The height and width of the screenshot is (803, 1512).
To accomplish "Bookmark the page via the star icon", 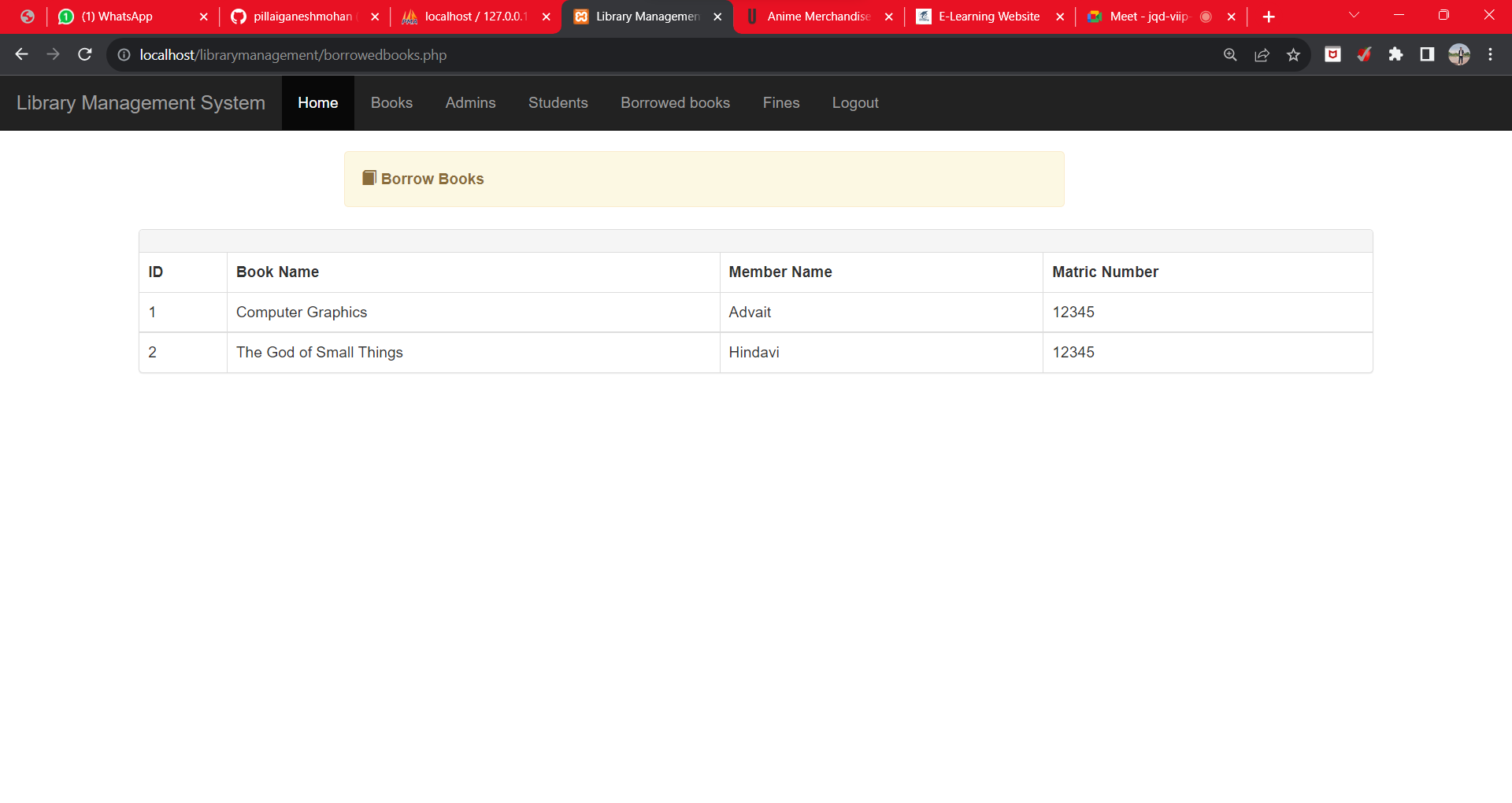I will click(1294, 54).
